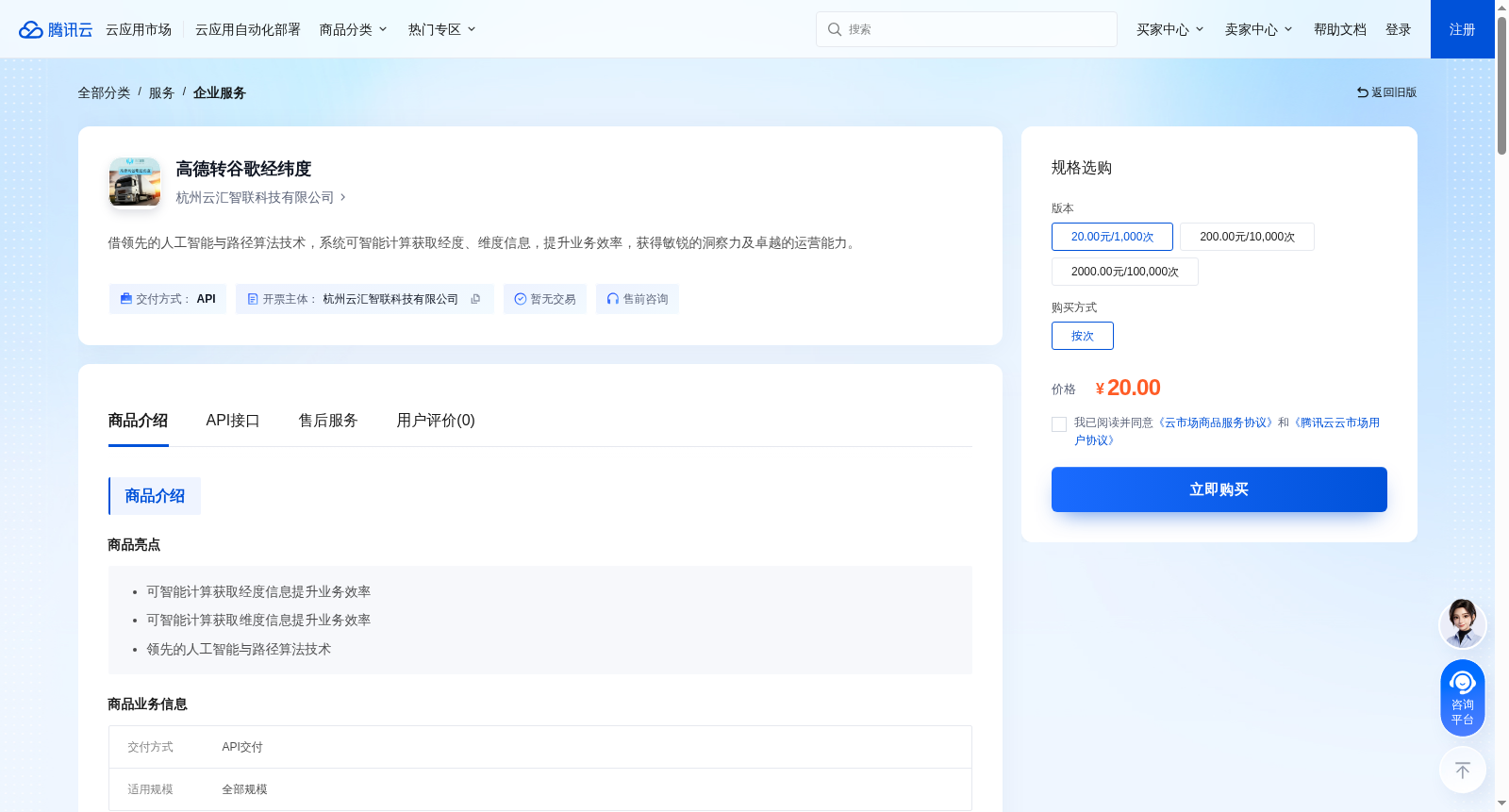Click the 商品介绍 section heading
The height and width of the screenshot is (812, 1509).
coord(155,496)
